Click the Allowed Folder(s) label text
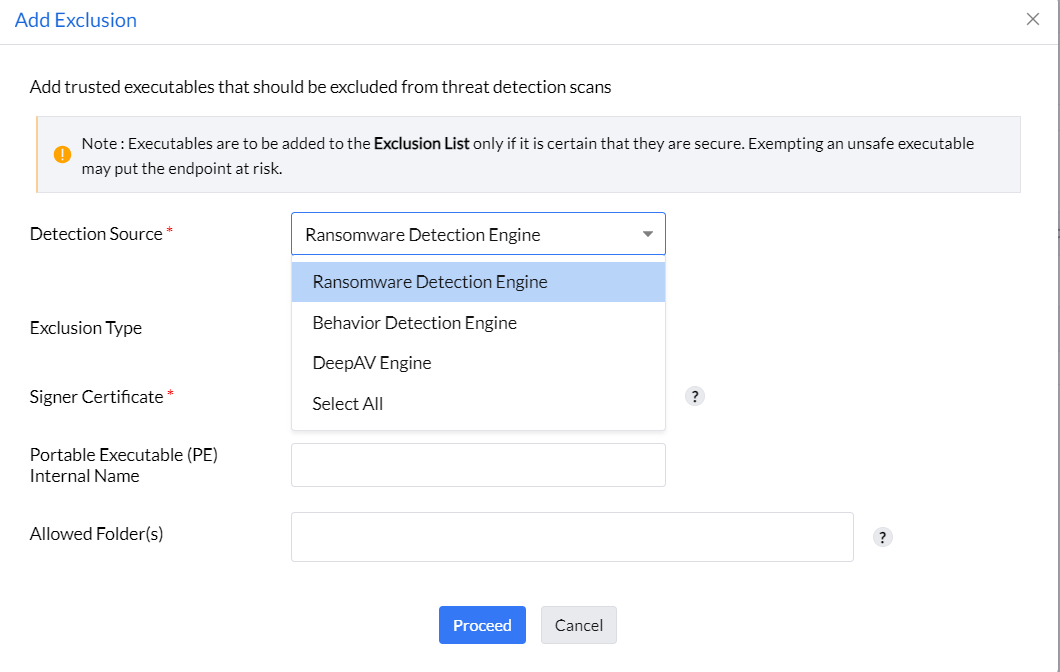Screen dimensions: 1060x672 [x=96, y=534]
